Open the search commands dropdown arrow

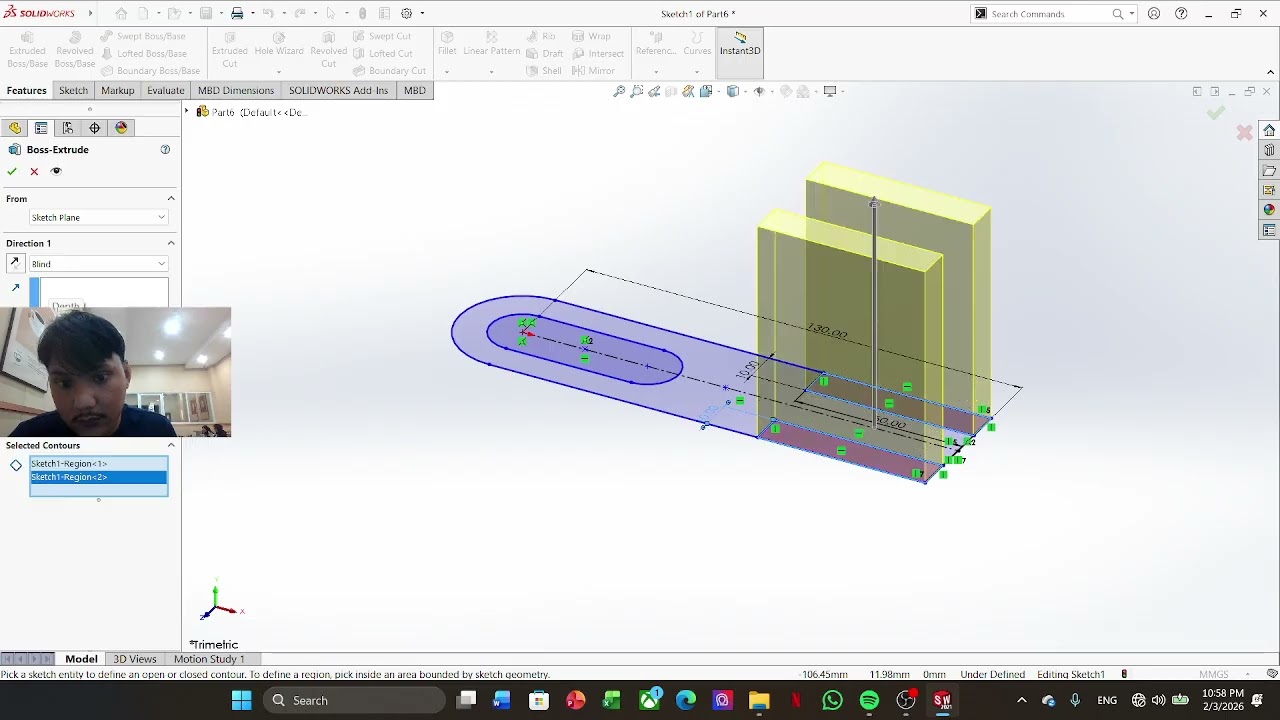(x=1131, y=14)
